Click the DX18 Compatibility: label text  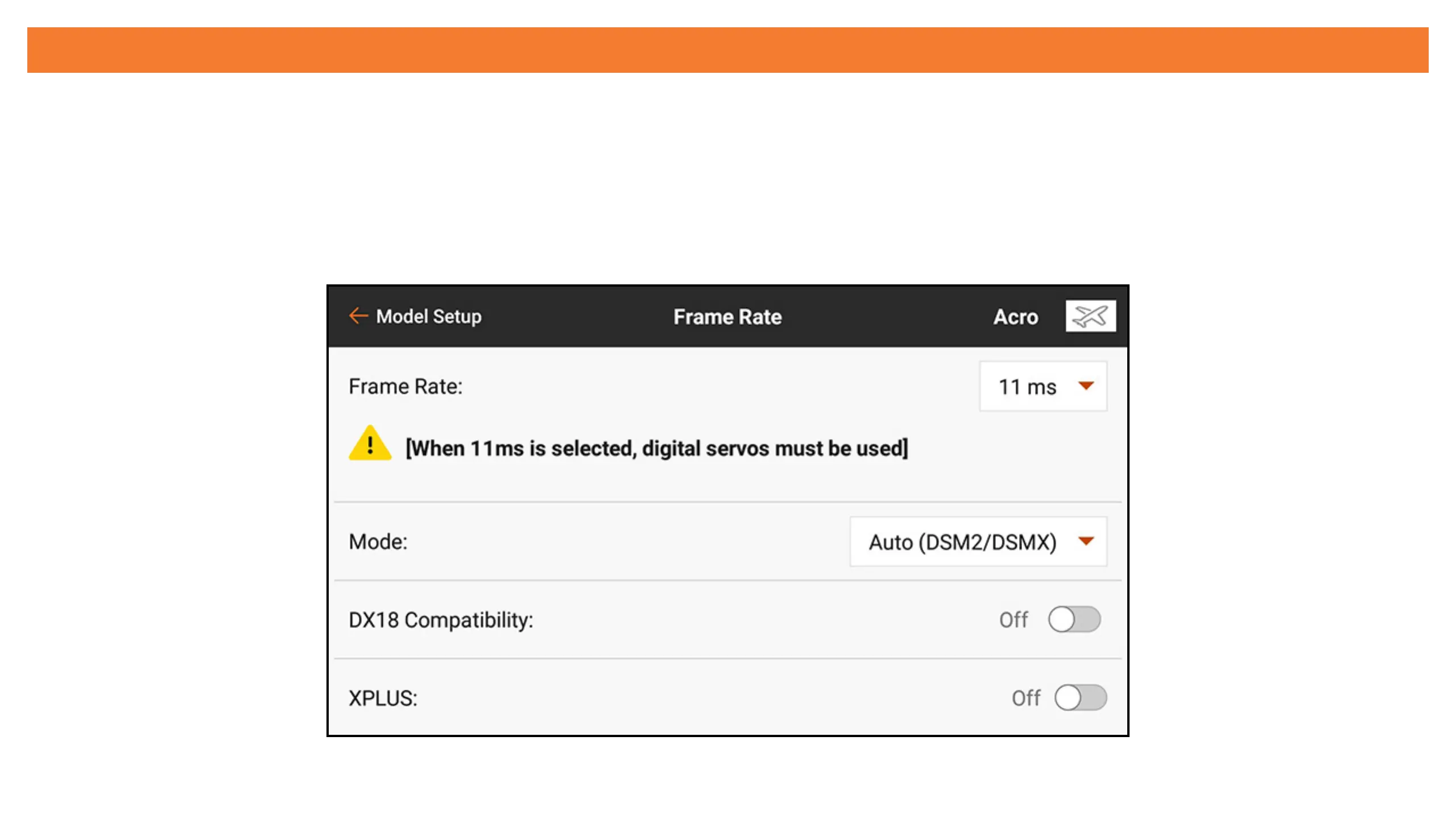(x=441, y=620)
